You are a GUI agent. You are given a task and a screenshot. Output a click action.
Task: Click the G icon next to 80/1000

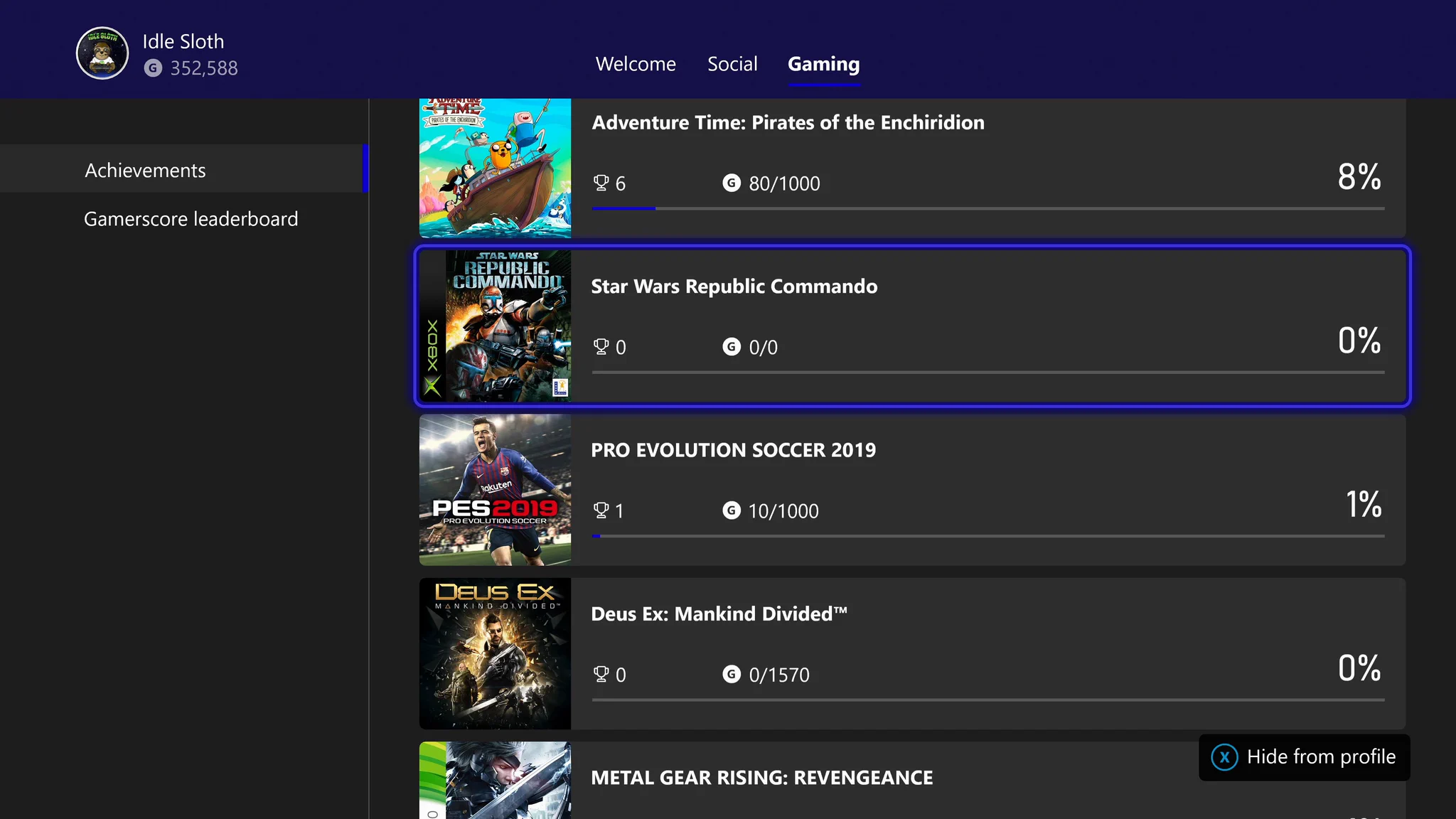[x=732, y=183]
